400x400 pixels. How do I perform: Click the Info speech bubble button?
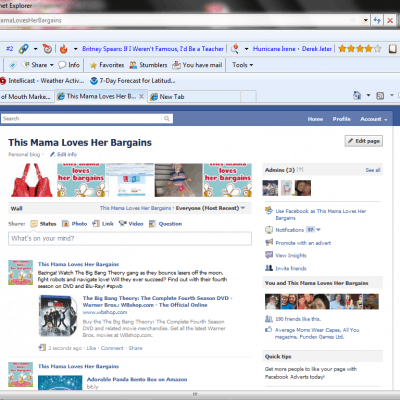click(69, 65)
